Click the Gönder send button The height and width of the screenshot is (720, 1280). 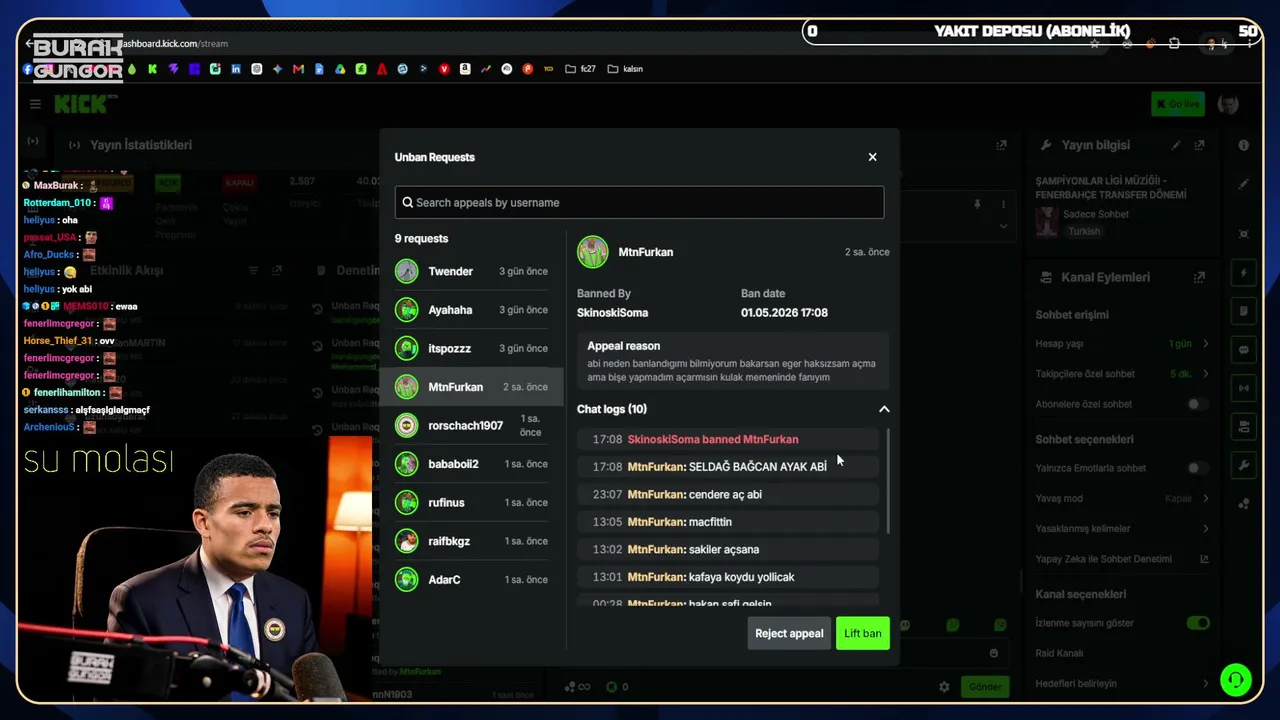[x=985, y=687]
